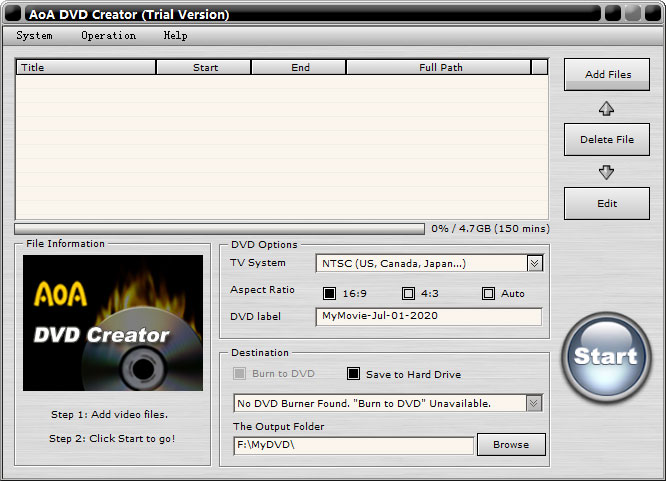666x481 pixels.
Task: Expand the TV System dropdown
Action: tap(534, 264)
